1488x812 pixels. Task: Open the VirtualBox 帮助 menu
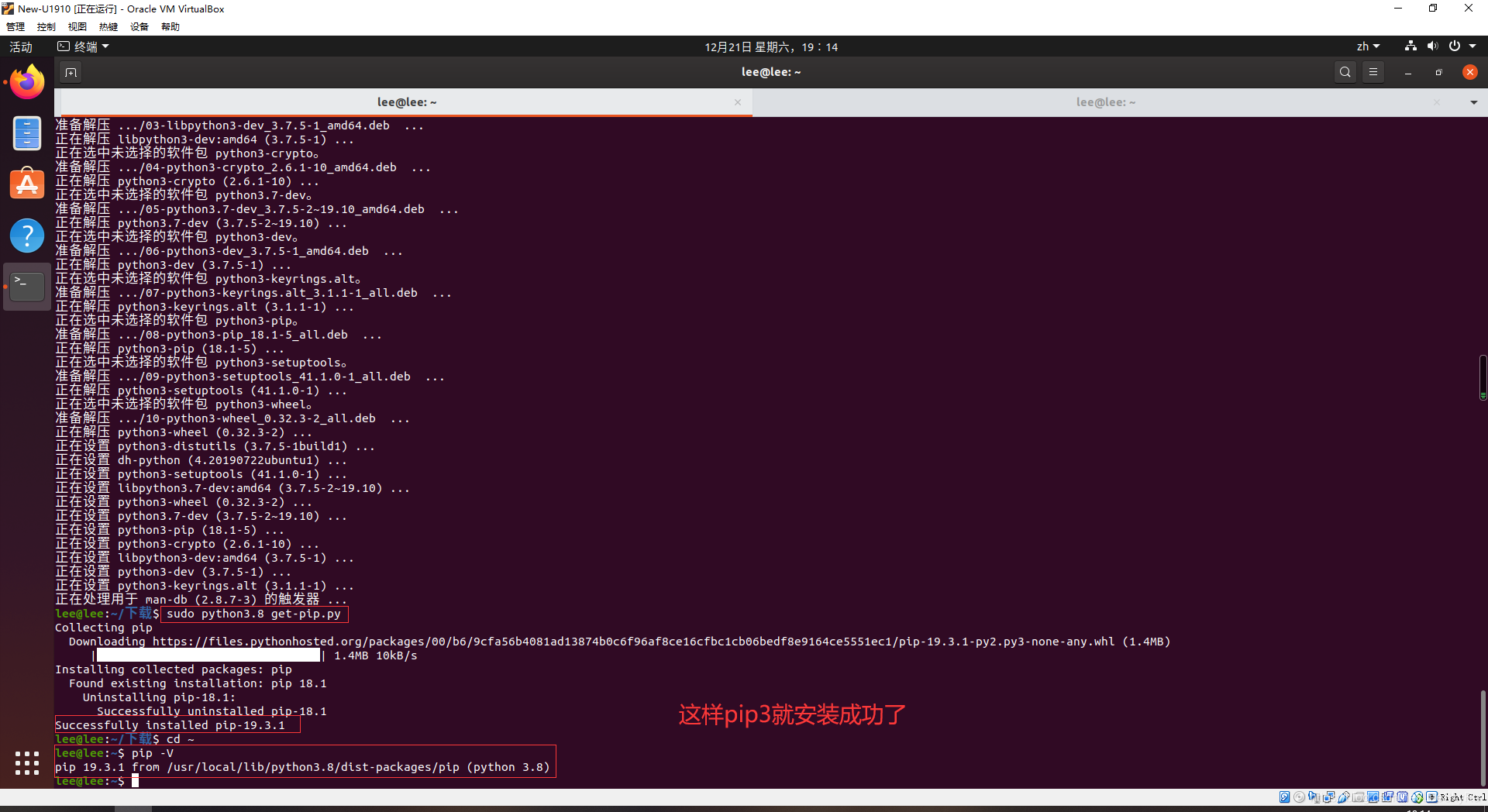(170, 26)
